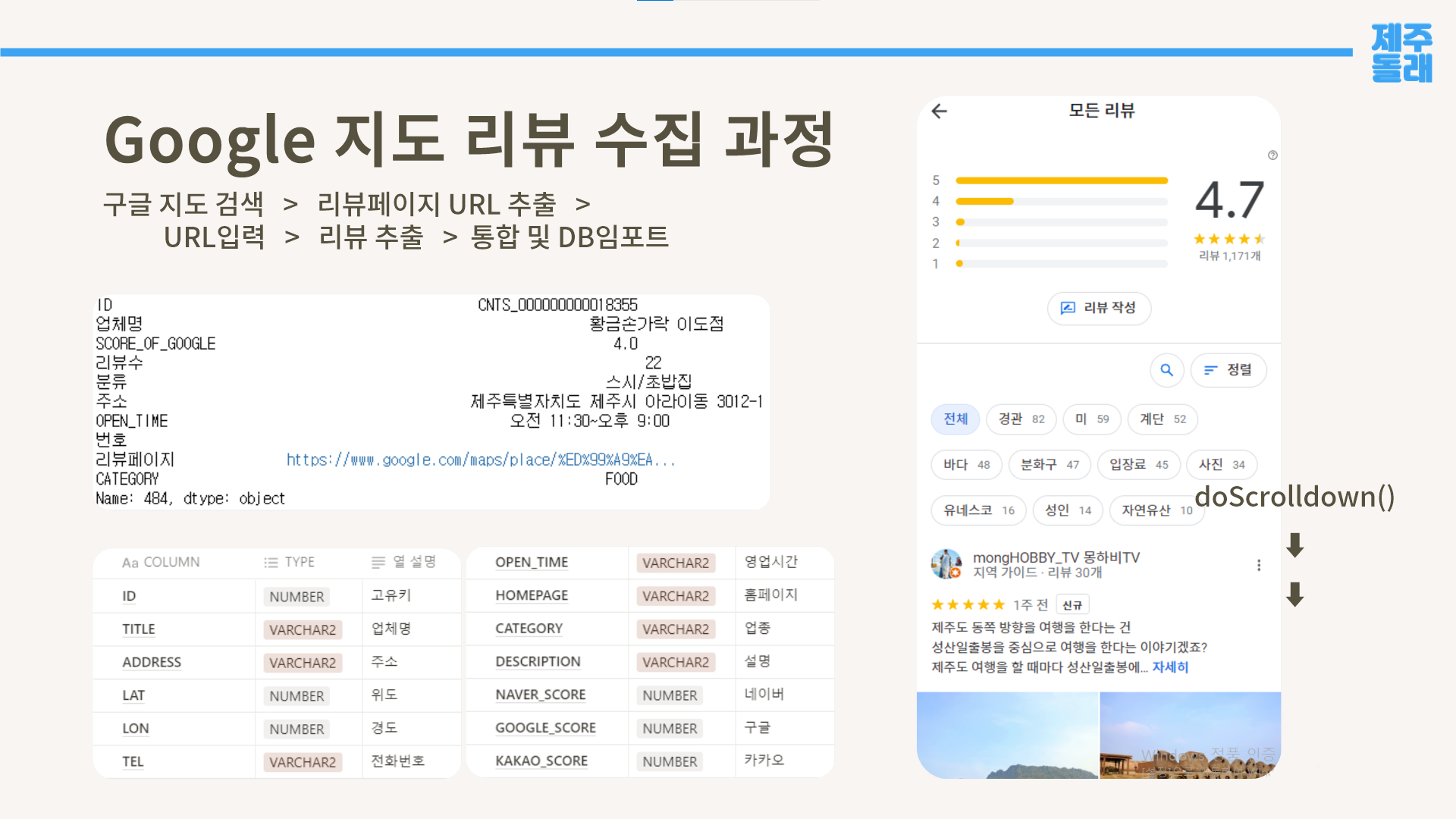1456x819 pixels.
Task: Click the mongHOBBY_TV 몽하비TV reviewer name
Action: 1056,557
